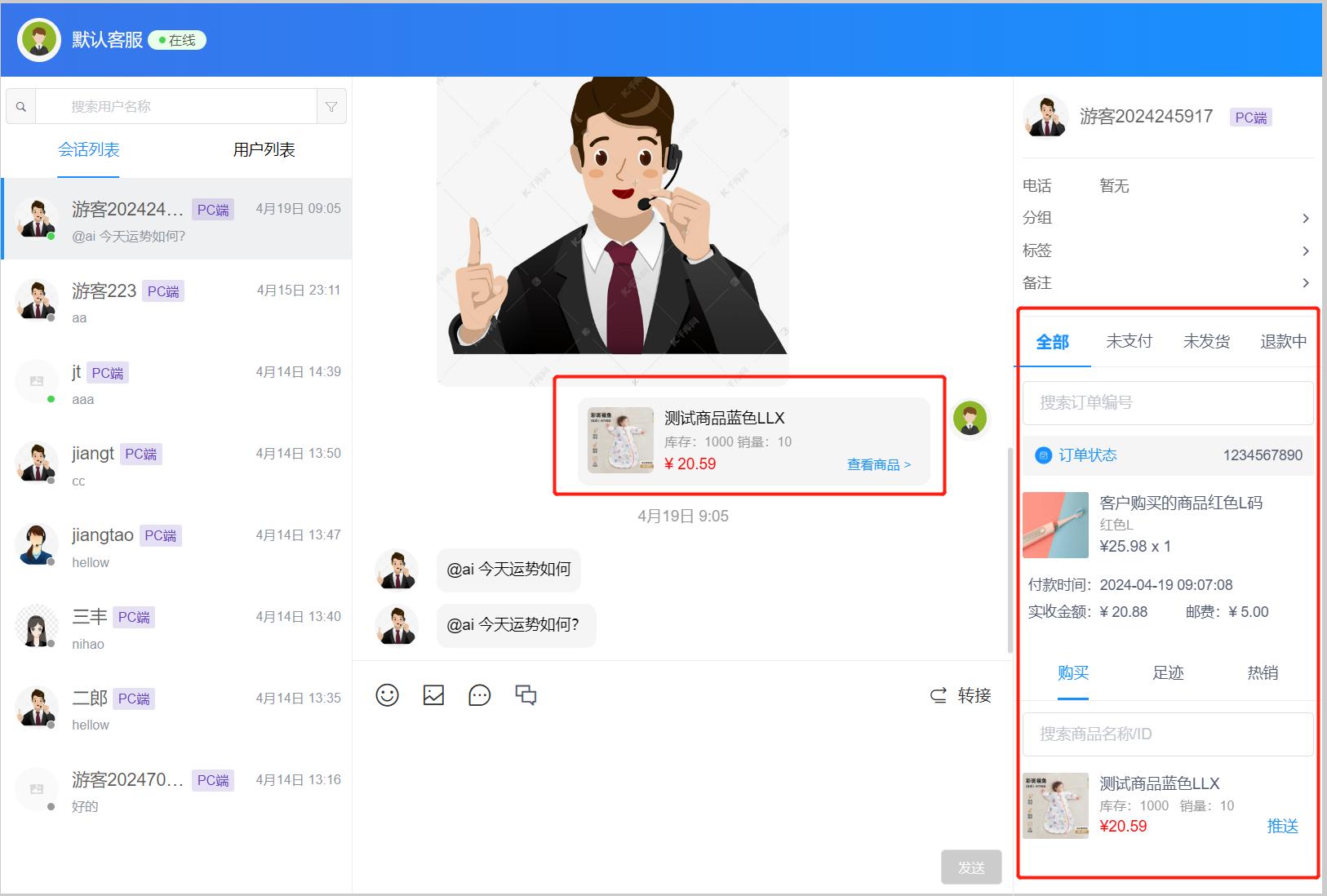Select the 未支付 orders tab
1327x896 pixels.
[1129, 341]
